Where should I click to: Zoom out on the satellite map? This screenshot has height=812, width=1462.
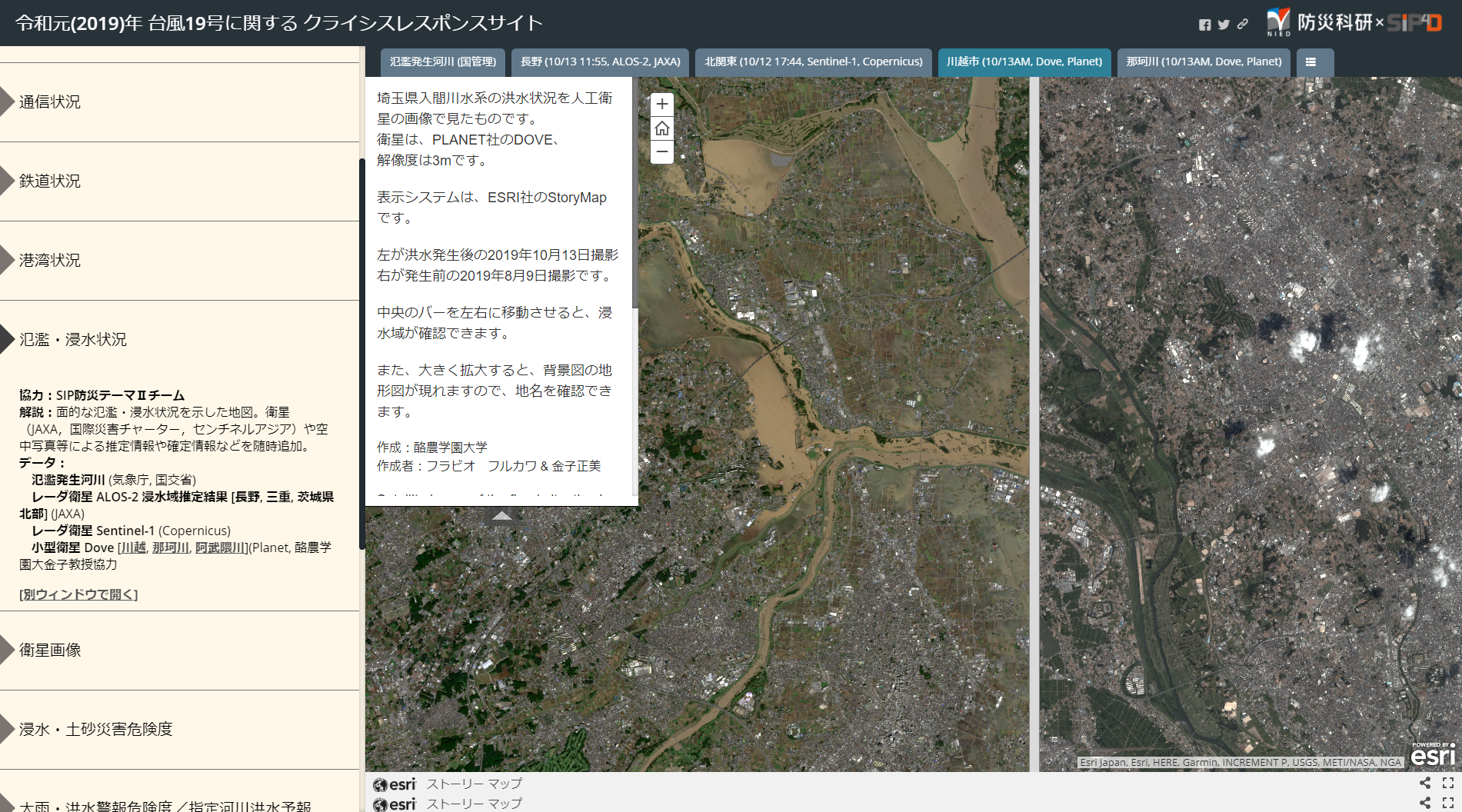point(661,151)
